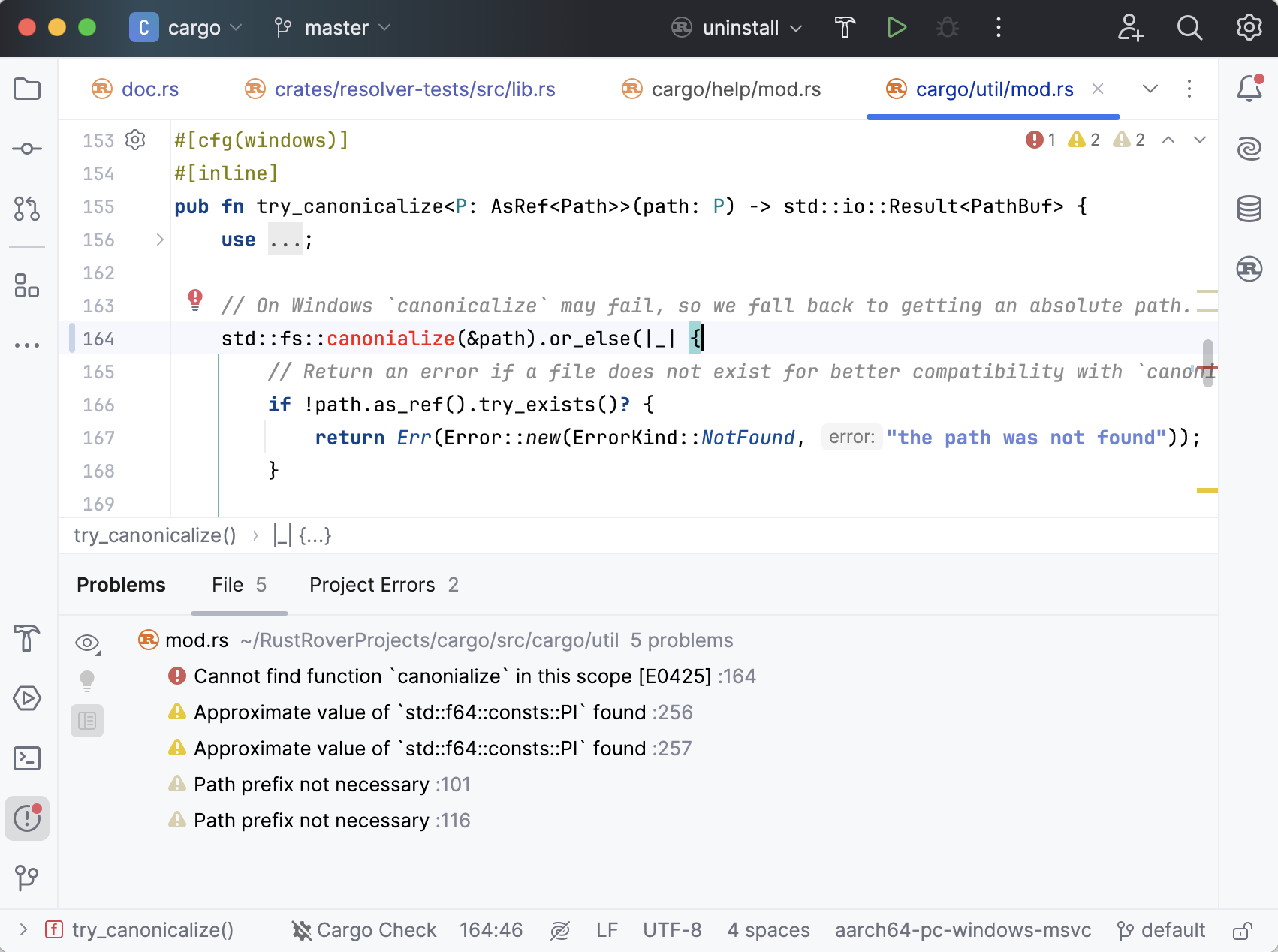Open the Terminal tool window
This screenshot has width=1278, height=952.
click(x=27, y=758)
